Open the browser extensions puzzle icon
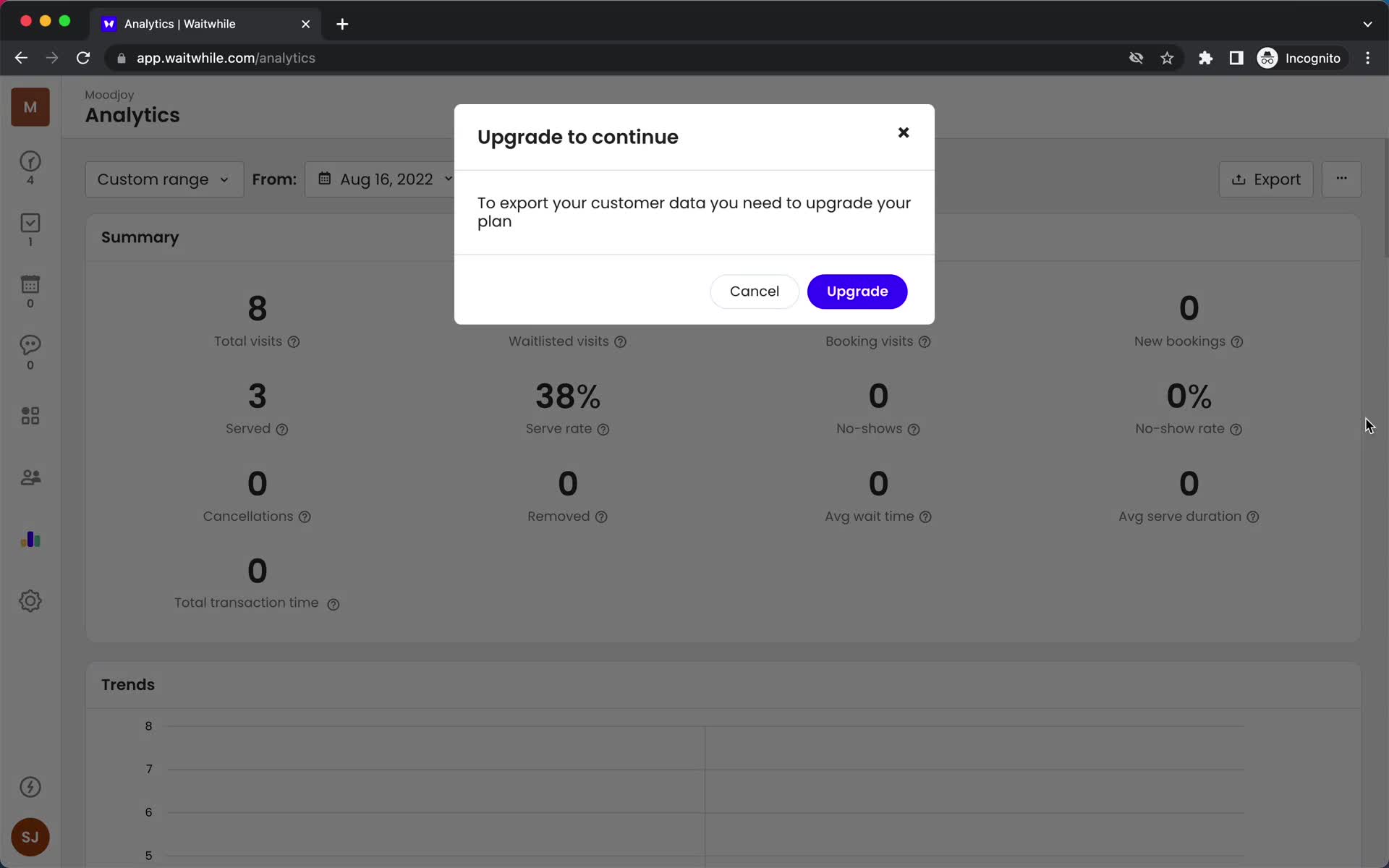1389x868 pixels. click(1205, 58)
